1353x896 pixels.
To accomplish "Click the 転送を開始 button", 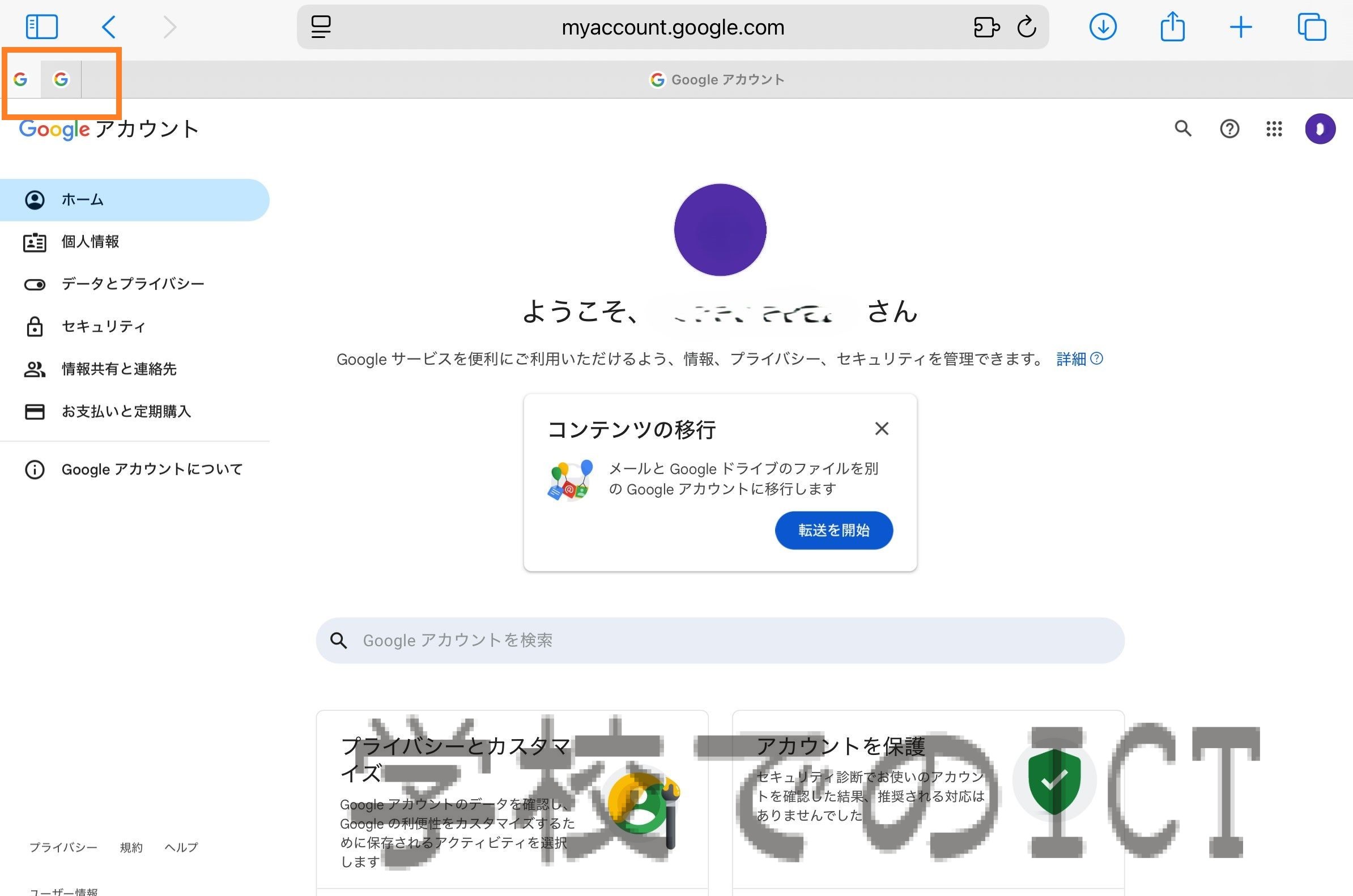I will coord(833,530).
